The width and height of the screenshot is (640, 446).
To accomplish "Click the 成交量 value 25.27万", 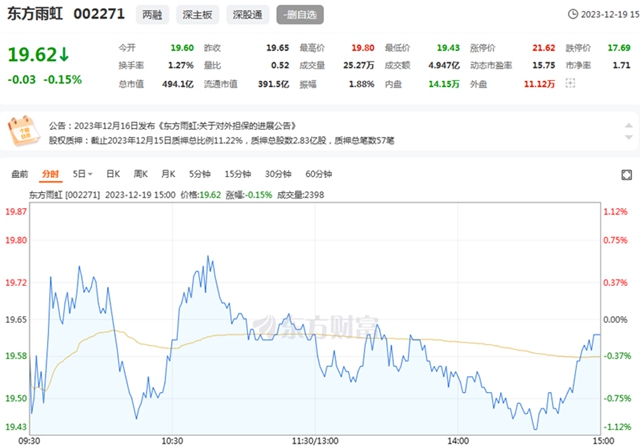I will 359,65.
